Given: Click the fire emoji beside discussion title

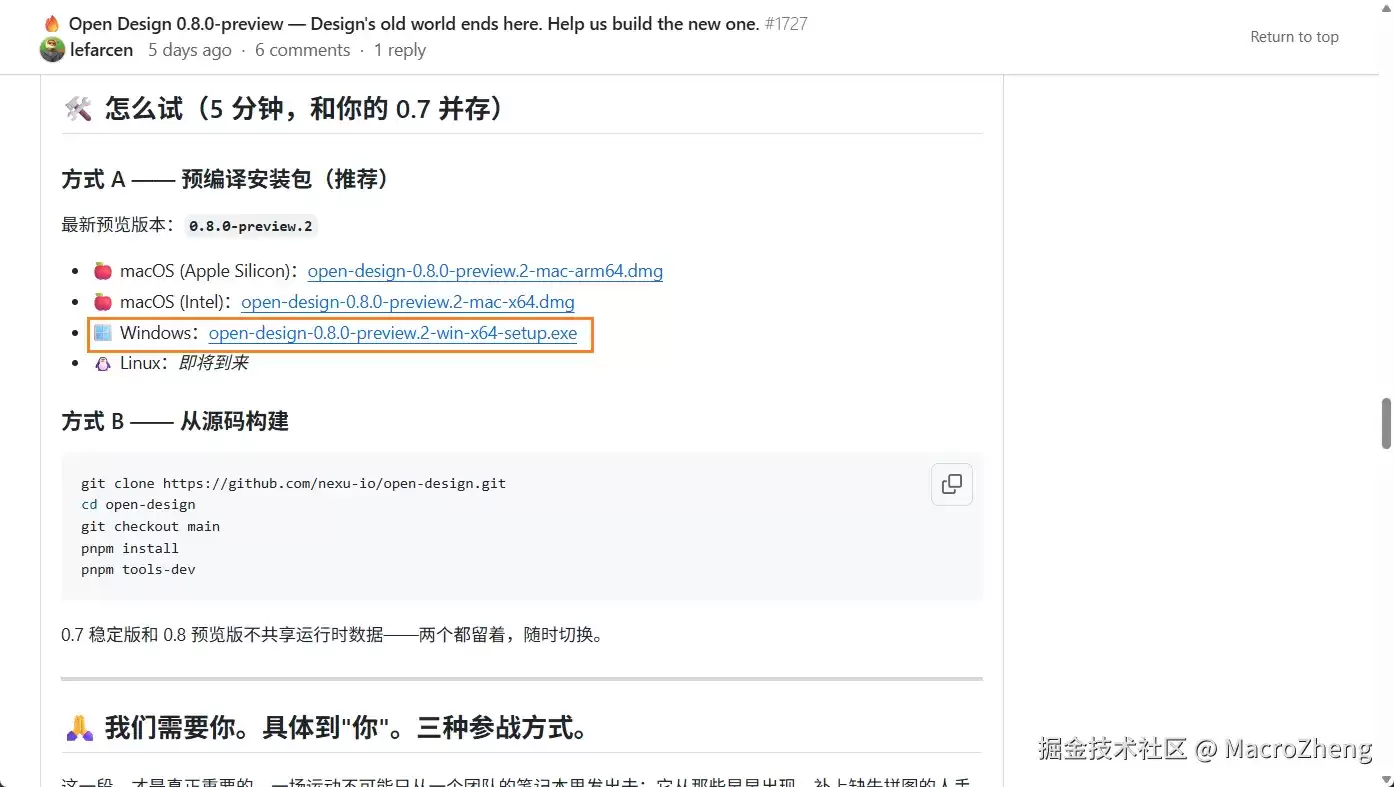Looking at the screenshot, I should click(x=52, y=23).
